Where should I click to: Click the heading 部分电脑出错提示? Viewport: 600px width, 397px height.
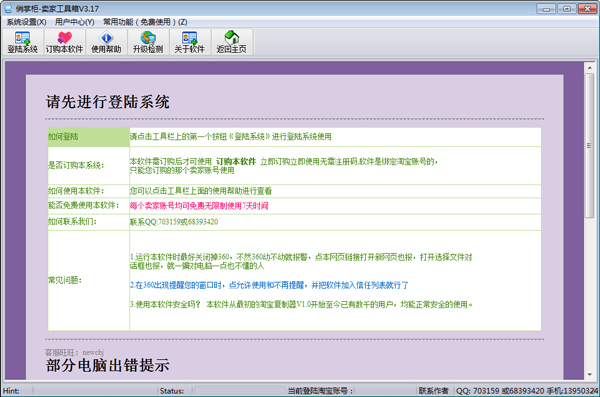pyautogui.click(x=108, y=365)
